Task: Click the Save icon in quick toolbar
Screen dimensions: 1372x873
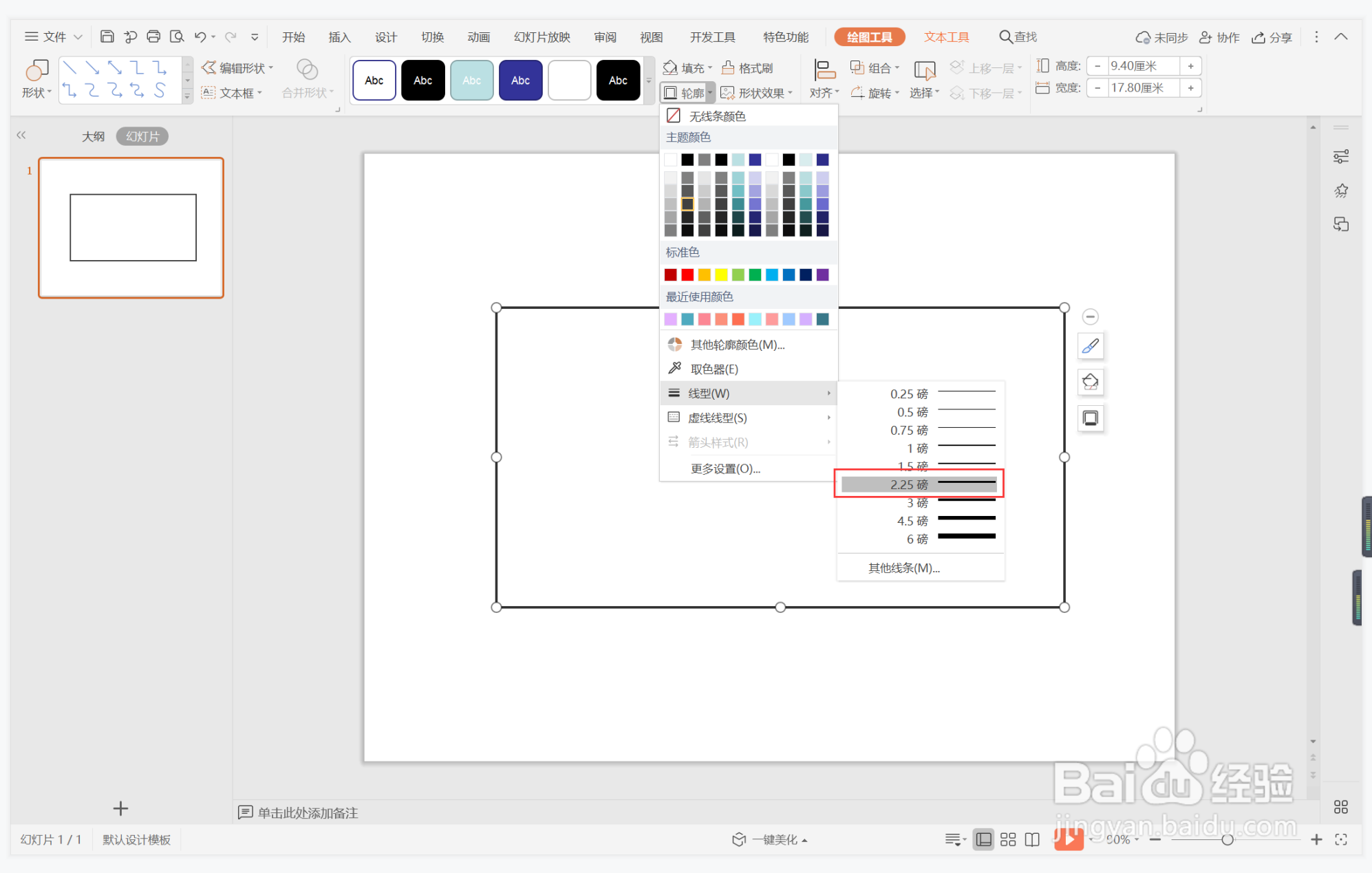Action: pyautogui.click(x=107, y=36)
